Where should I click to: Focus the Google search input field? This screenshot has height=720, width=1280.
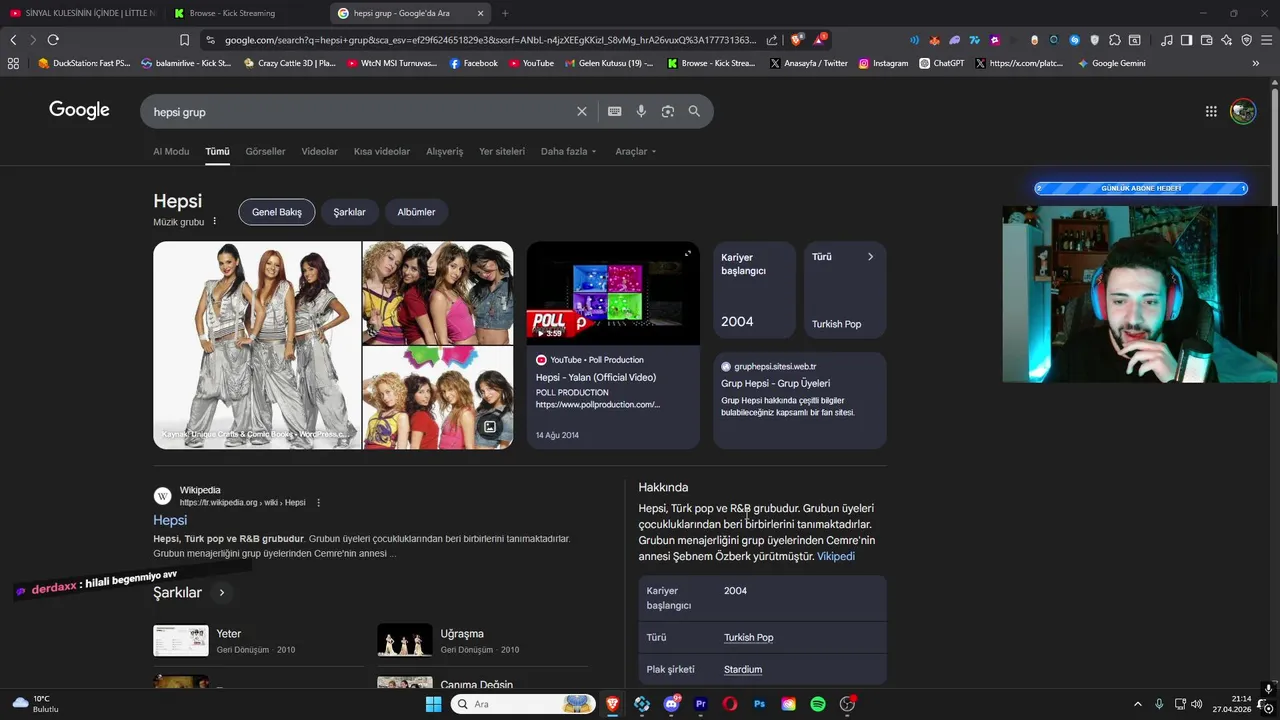(358, 111)
